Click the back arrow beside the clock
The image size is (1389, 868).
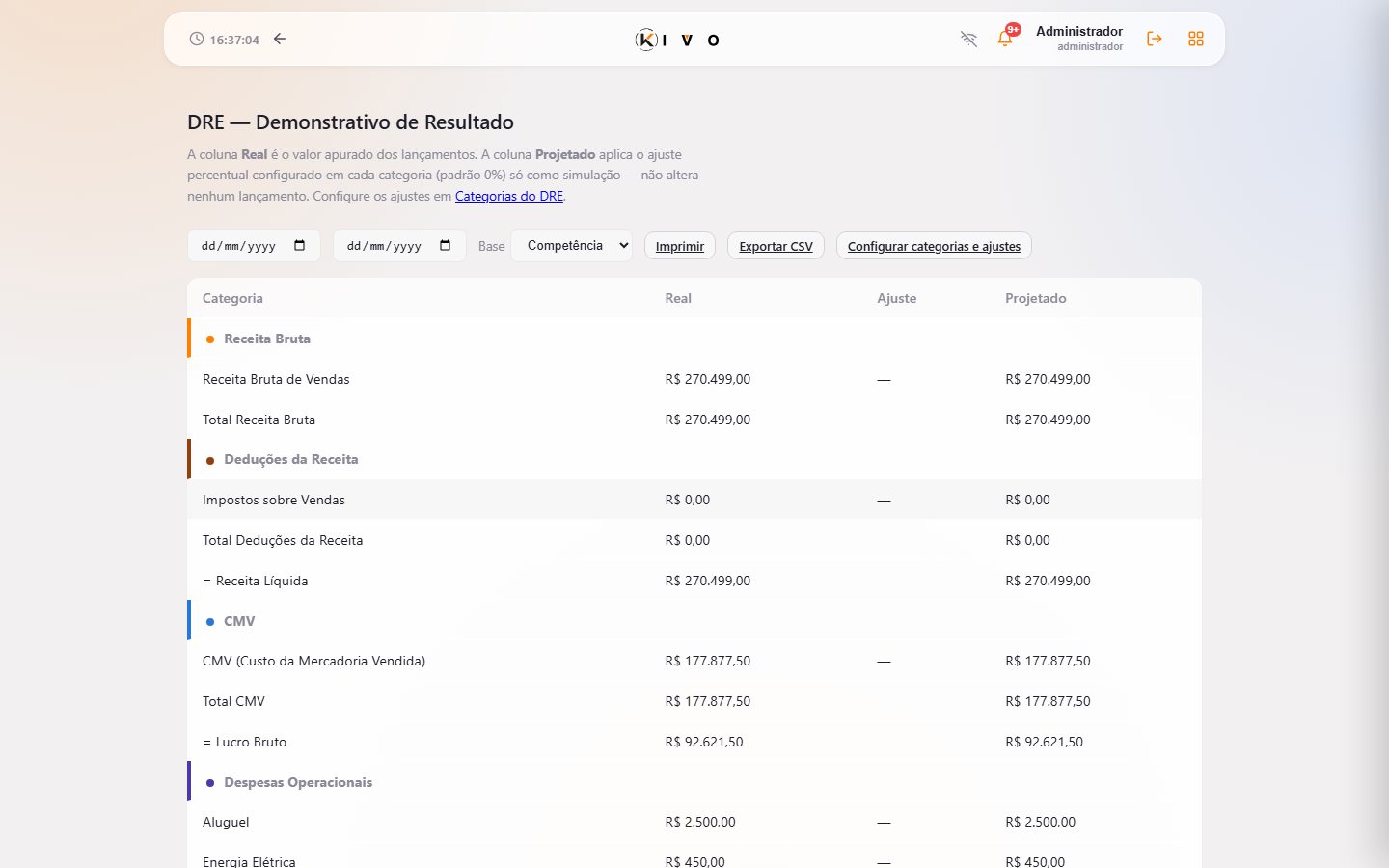coord(280,40)
